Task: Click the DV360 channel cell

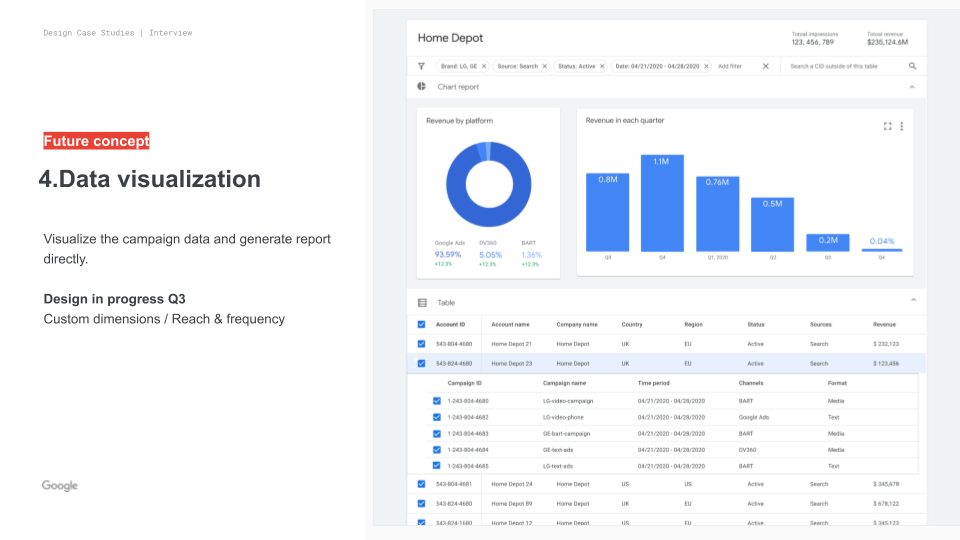Action: pyautogui.click(x=747, y=450)
